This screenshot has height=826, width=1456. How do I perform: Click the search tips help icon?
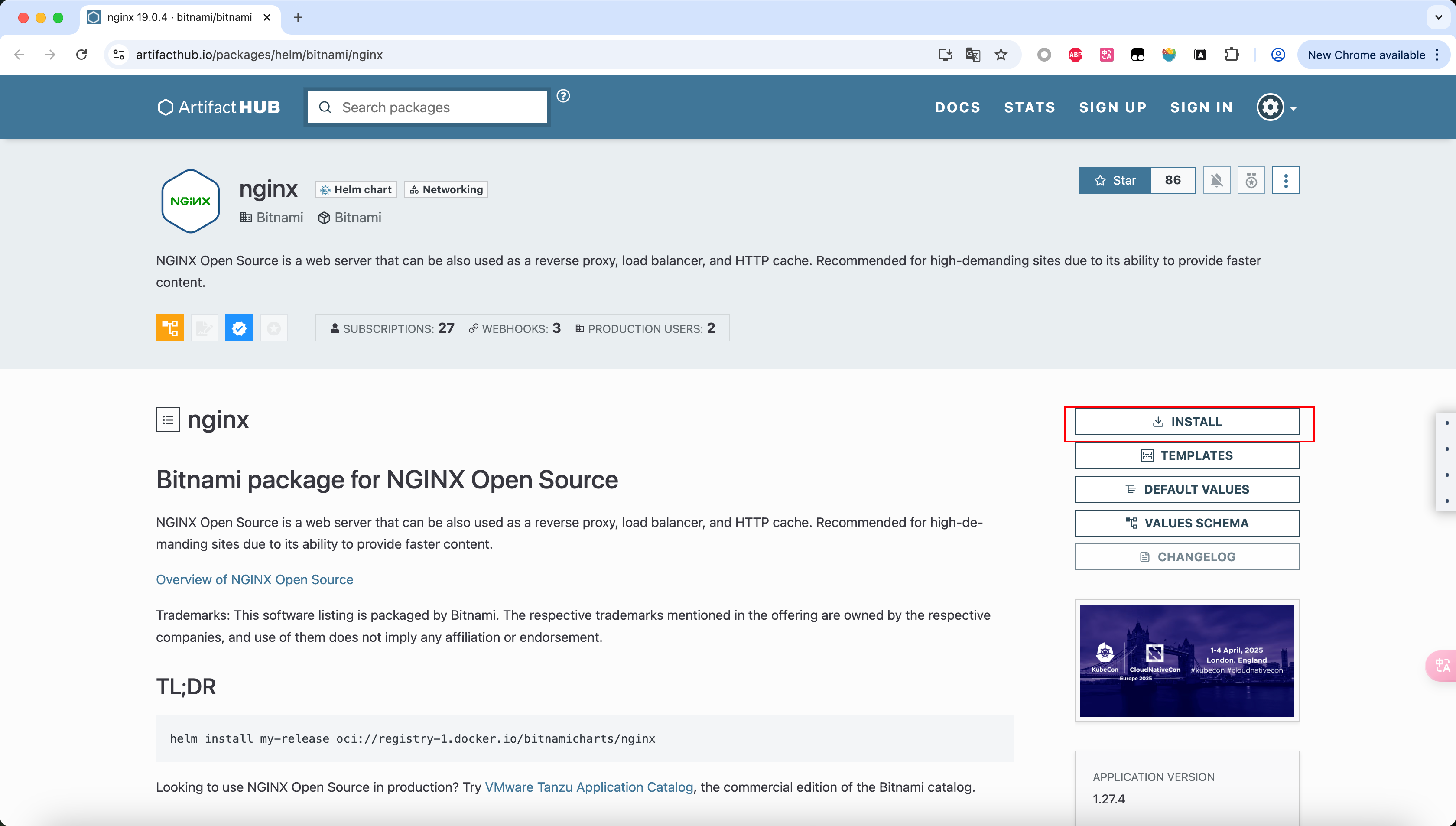pyautogui.click(x=562, y=96)
